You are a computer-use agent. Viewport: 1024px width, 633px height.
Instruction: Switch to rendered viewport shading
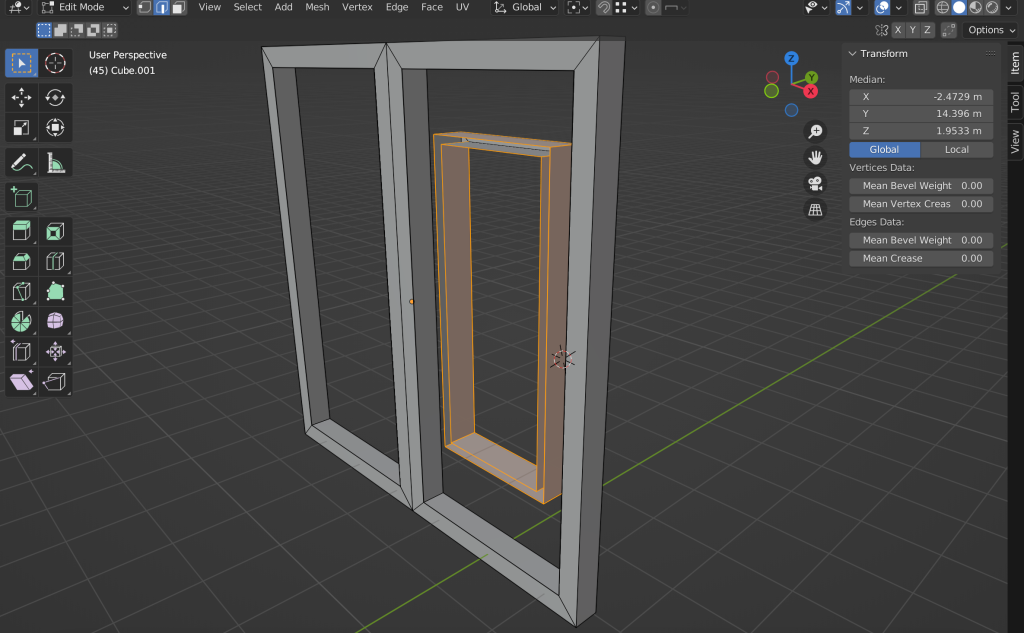[x=992, y=8]
